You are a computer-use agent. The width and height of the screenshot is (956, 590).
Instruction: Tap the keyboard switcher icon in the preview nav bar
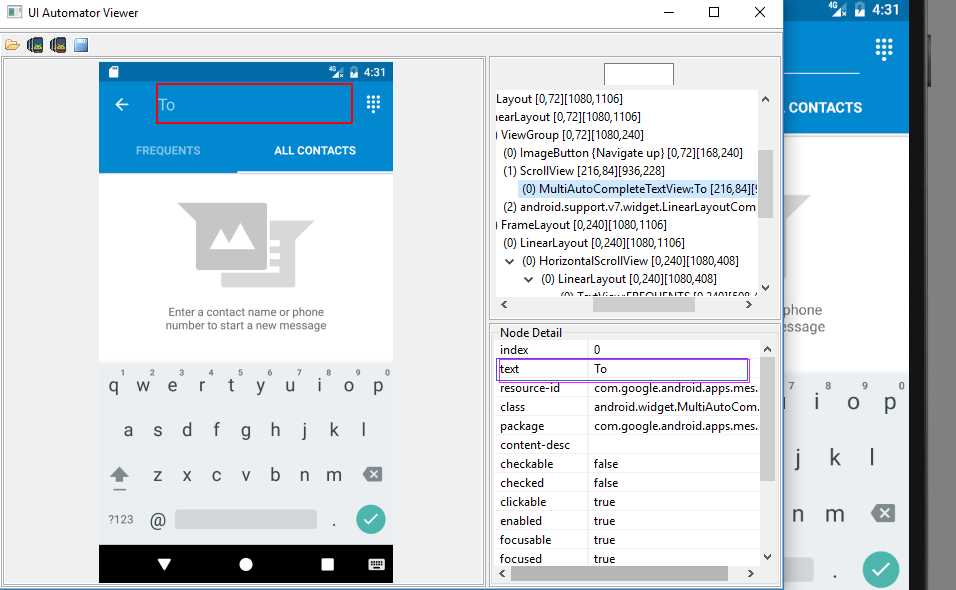(x=377, y=564)
